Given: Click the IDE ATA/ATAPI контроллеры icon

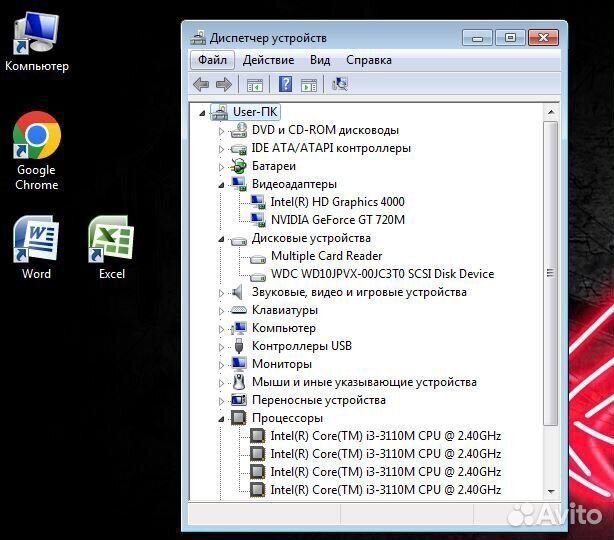Looking at the screenshot, I should (x=238, y=149).
